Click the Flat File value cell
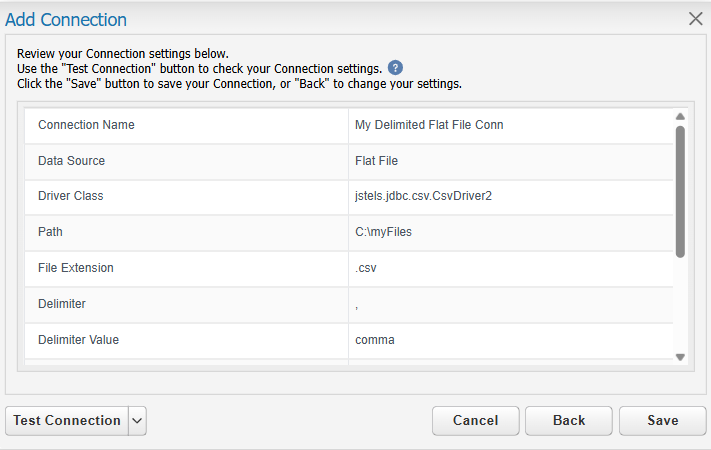Viewport: 711px width, 450px height. pos(511,161)
